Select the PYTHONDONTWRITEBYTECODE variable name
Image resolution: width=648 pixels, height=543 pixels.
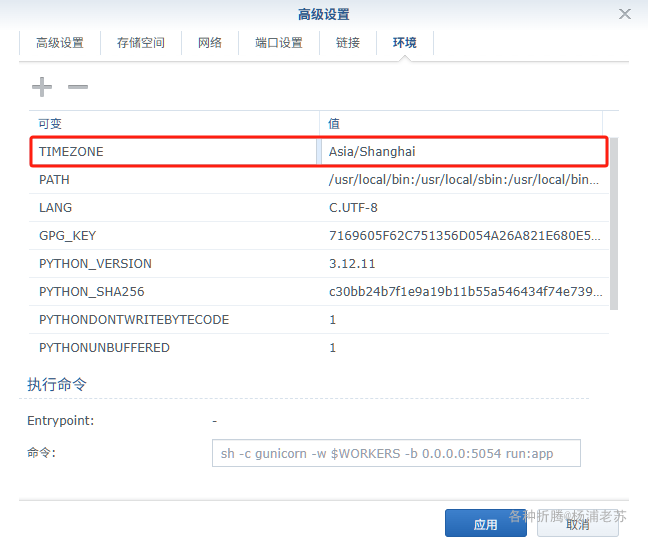[134, 320]
